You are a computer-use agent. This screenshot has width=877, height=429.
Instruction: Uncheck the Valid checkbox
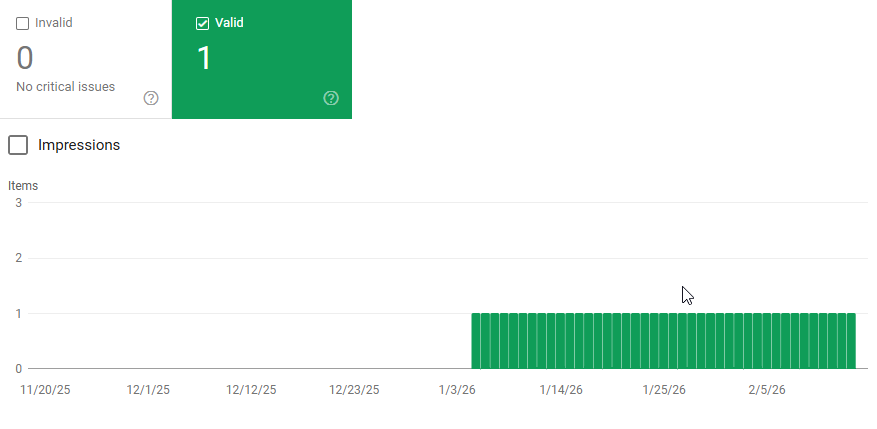point(203,23)
